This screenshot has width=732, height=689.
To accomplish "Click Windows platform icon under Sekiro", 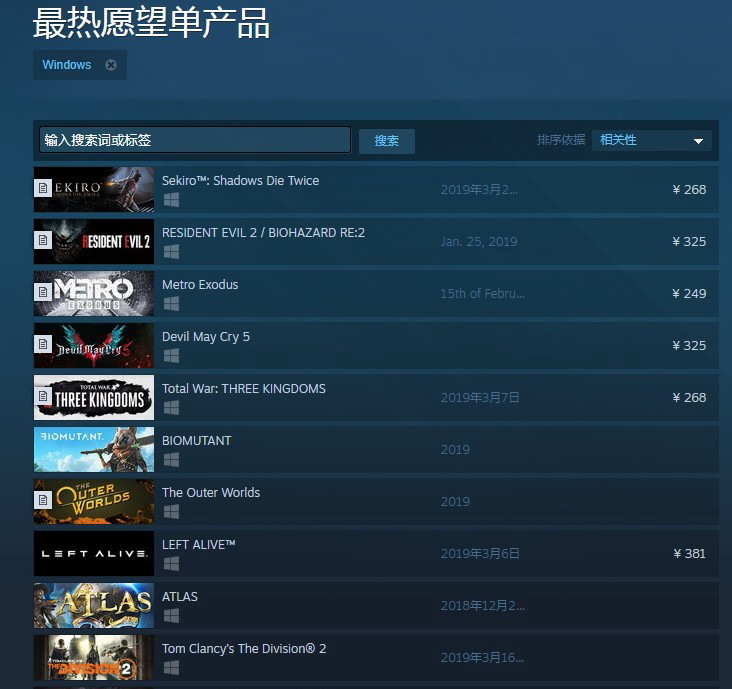I will [171, 200].
